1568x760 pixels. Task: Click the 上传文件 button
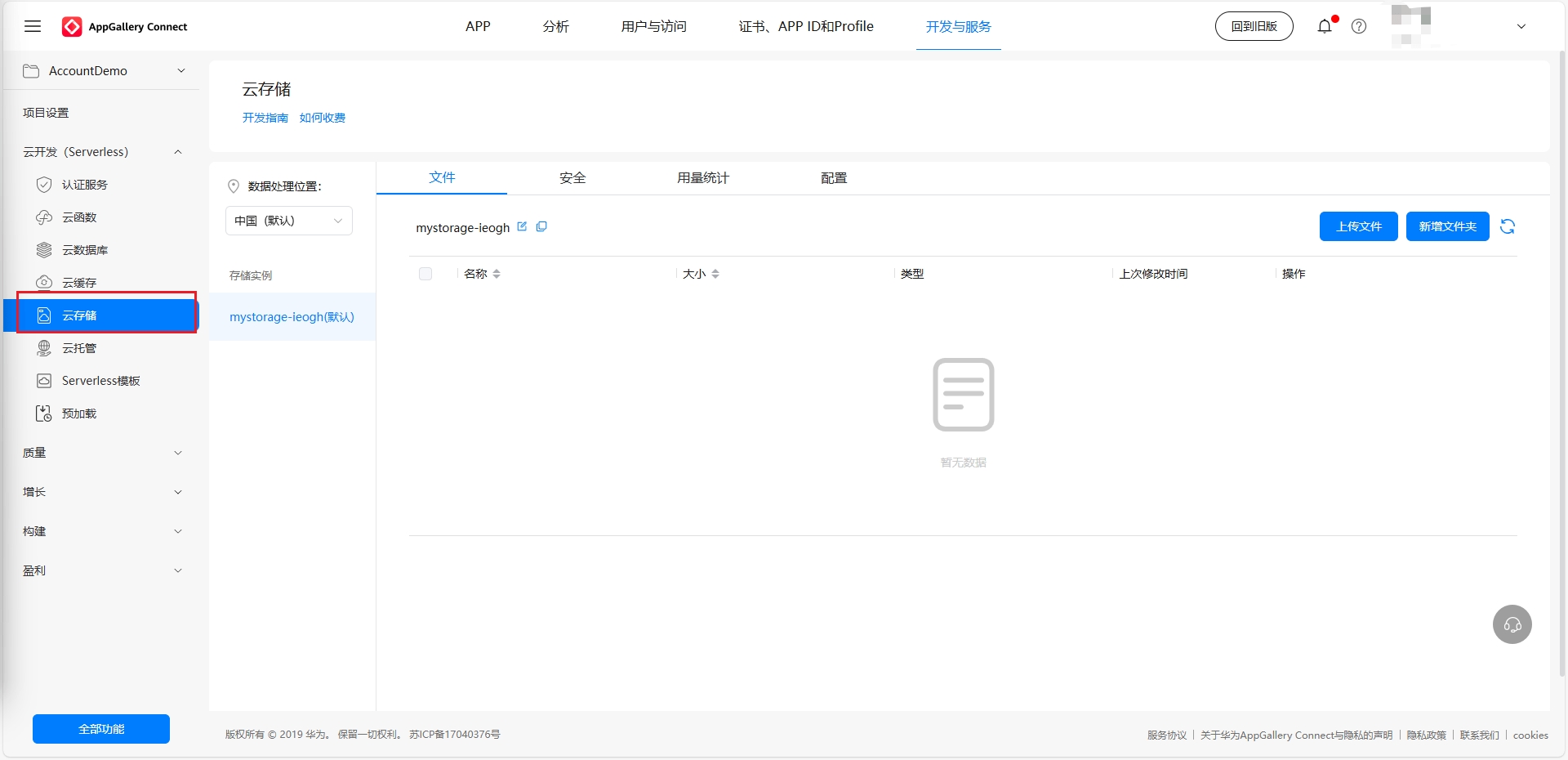tap(1358, 226)
